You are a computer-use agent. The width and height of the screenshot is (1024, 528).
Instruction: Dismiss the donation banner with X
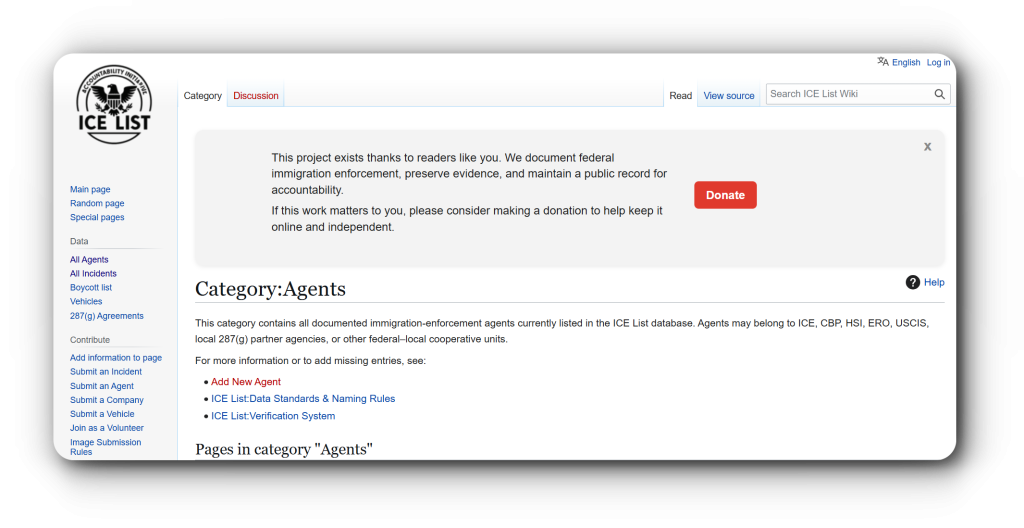(927, 146)
